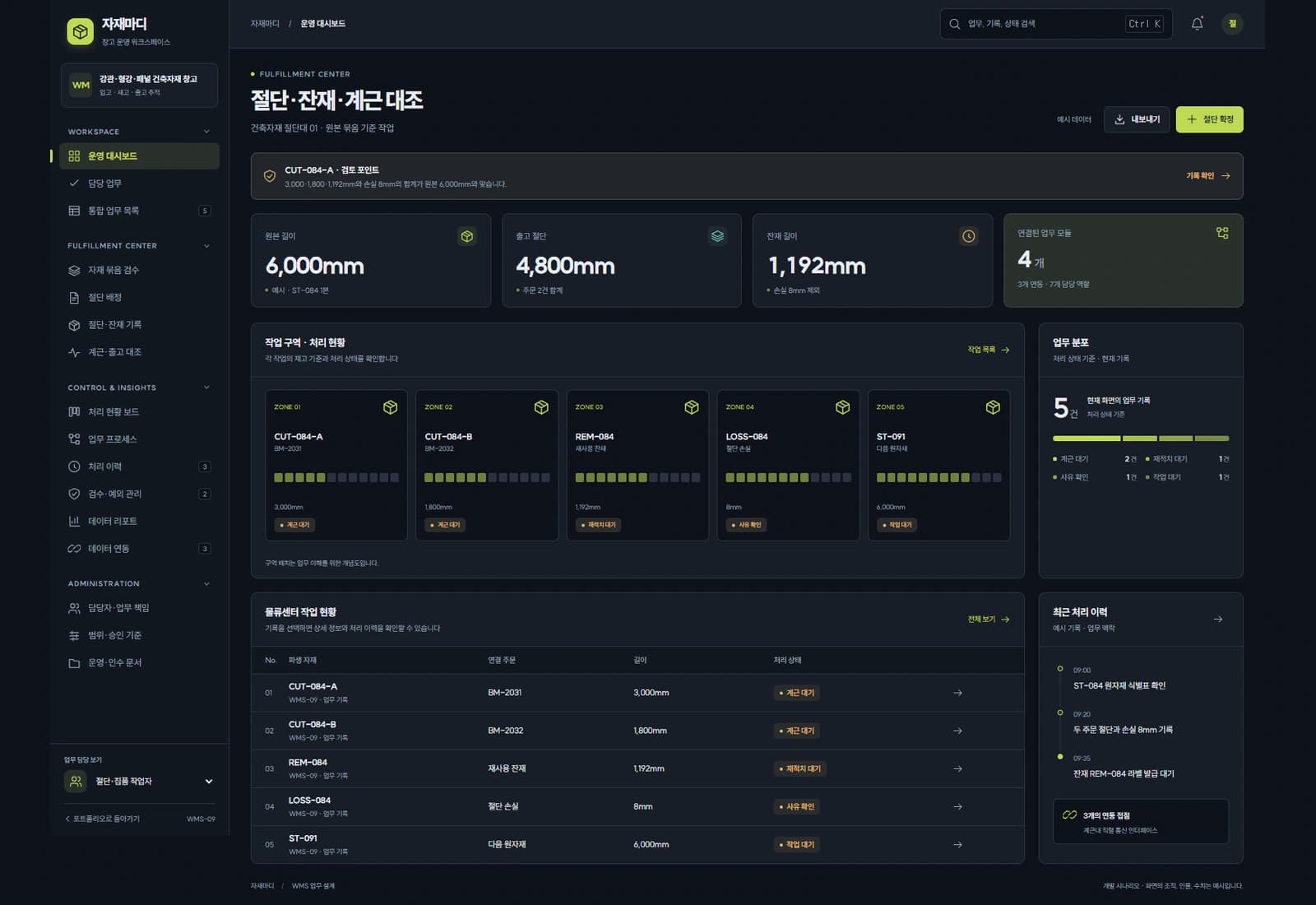The image size is (1316, 905).
Task: Click the layers icon on 출고 절단 card
Action: point(718,237)
